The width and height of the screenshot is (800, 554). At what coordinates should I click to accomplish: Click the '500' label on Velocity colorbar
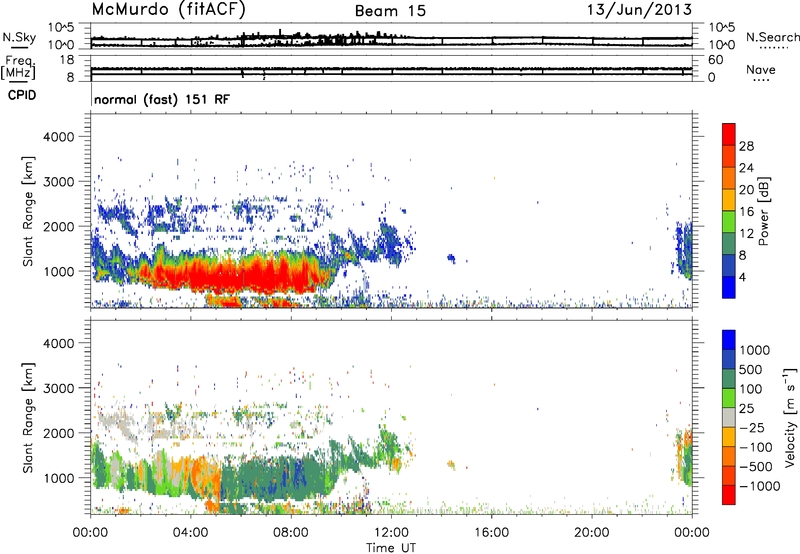click(750, 369)
